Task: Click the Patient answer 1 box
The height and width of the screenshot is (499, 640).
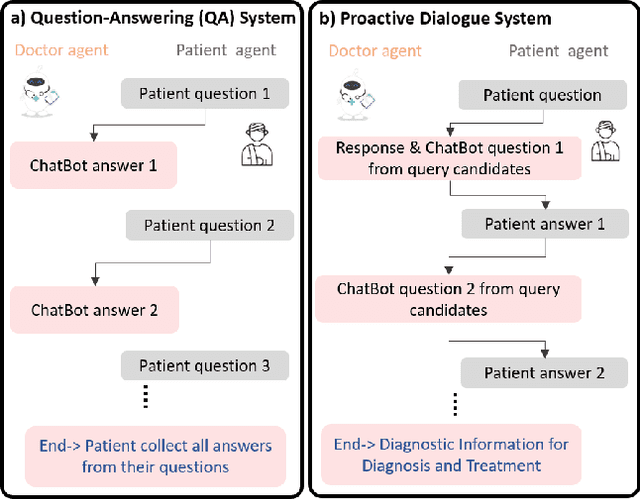Action: click(x=544, y=224)
